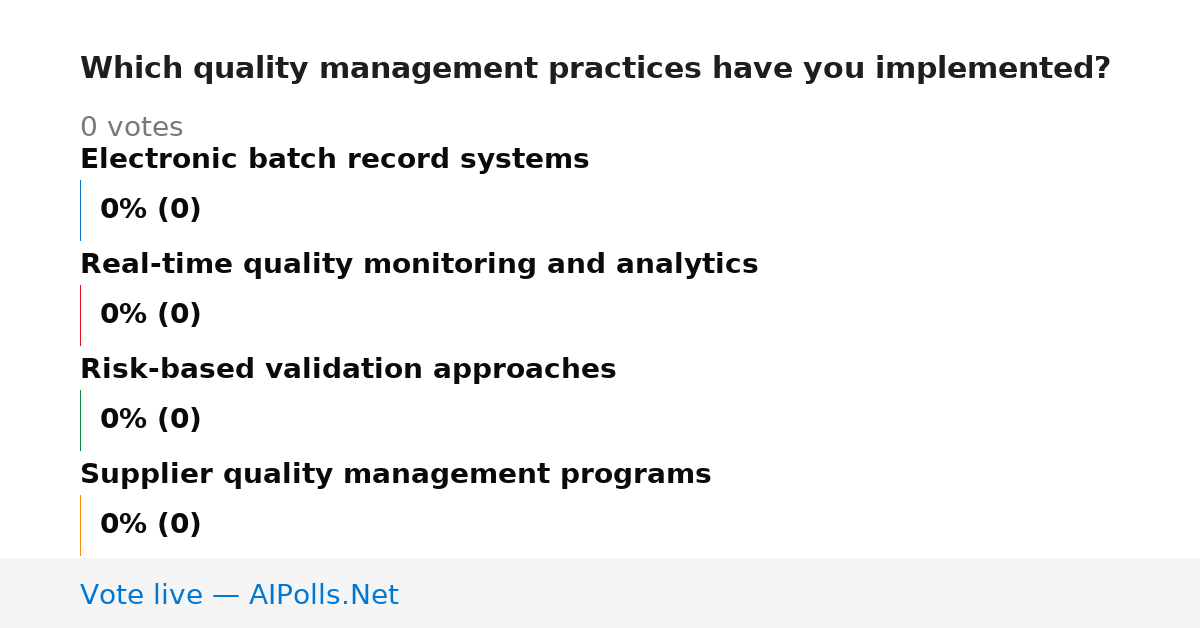
Task: Click 0% (0) result under Electronic batch record
Action: tap(150, 210)
